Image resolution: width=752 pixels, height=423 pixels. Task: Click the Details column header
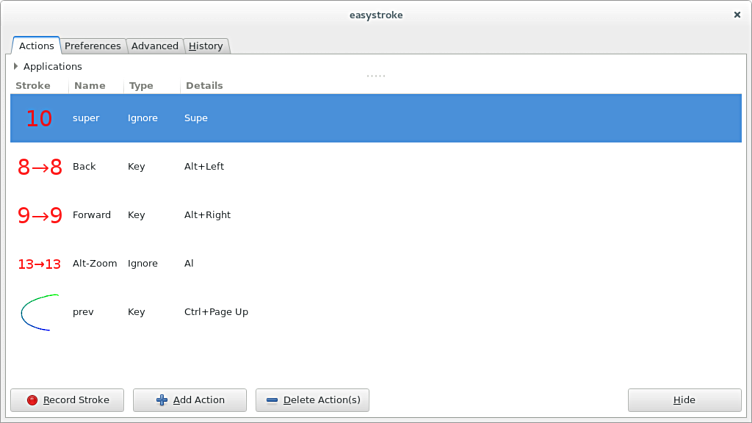[204, 86]
